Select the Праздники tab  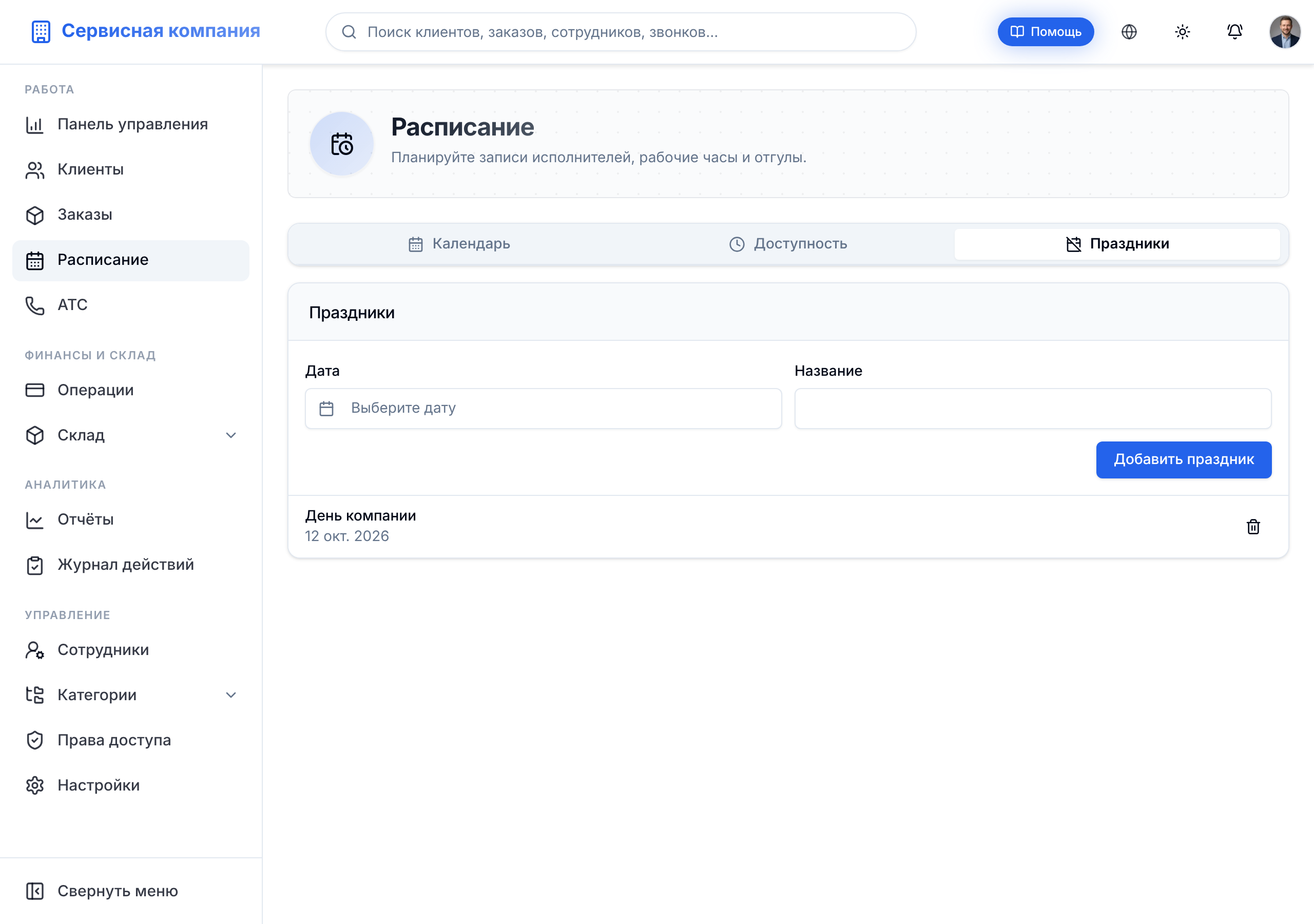click(1117, 244)
